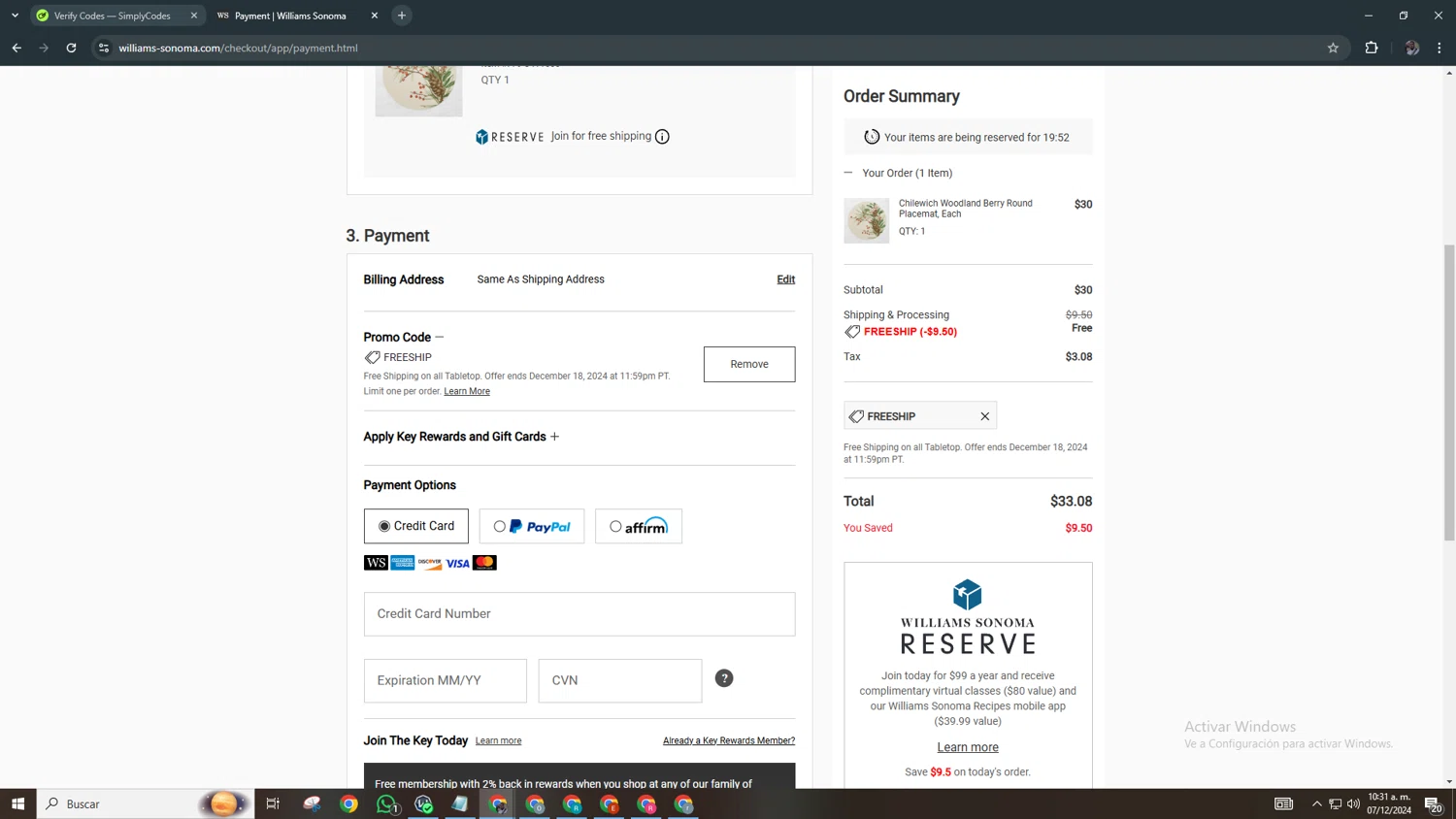Click the Windows taskbar search box

[146, 803]
